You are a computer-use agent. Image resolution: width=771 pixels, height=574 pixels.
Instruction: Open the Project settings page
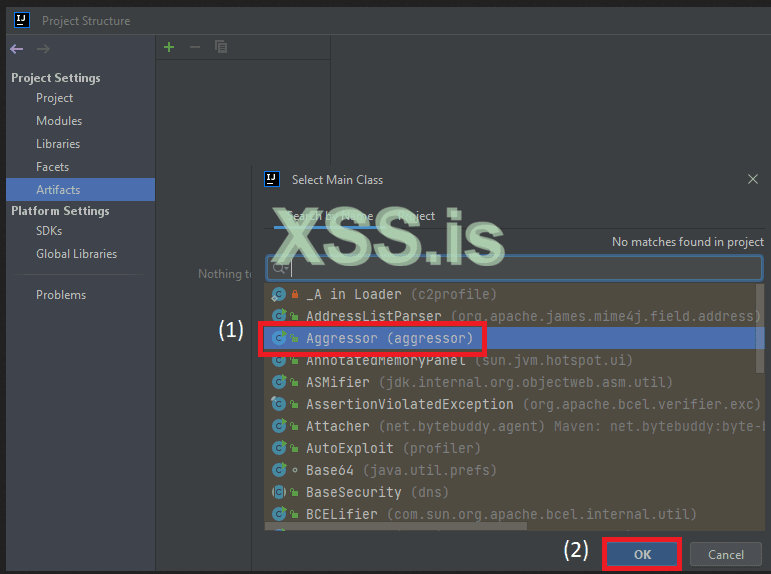[x=55, y=98]
